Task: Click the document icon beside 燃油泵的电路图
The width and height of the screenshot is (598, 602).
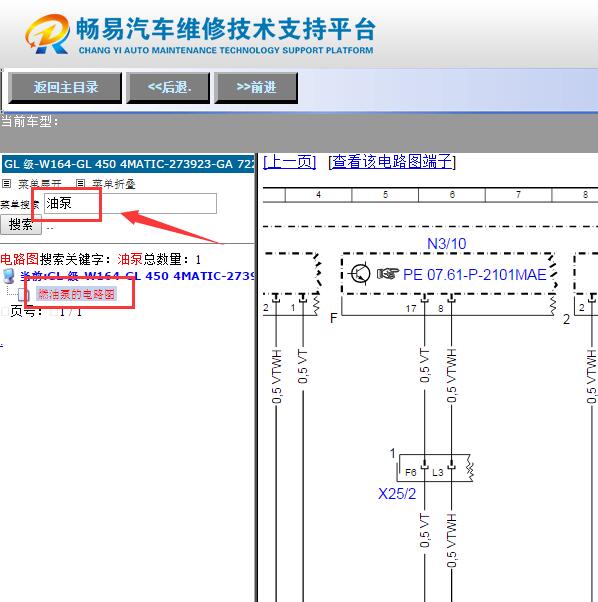Action: 23,295
